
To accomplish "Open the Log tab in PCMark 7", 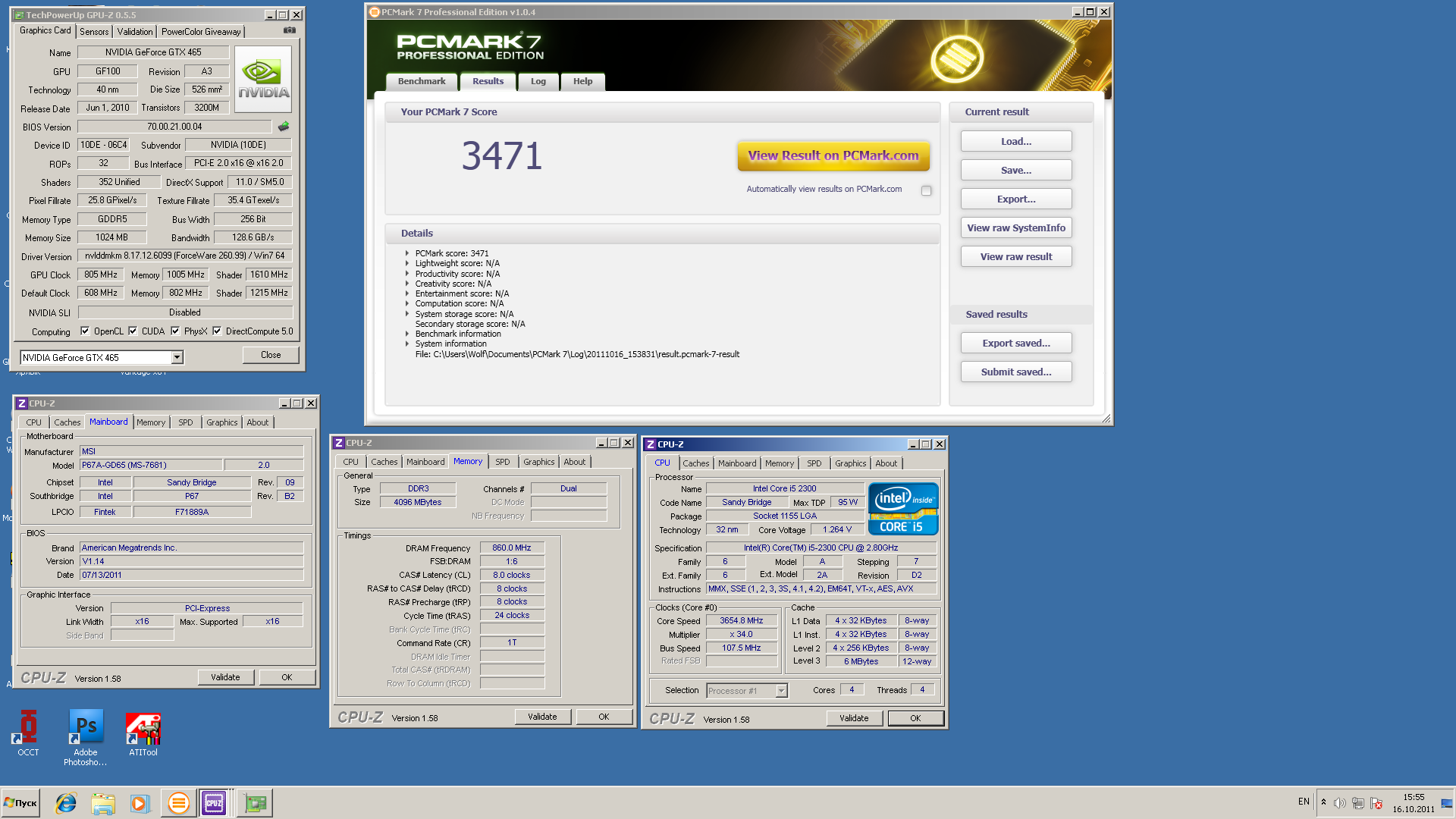I will pyautogui.click(x=538, y=81).
